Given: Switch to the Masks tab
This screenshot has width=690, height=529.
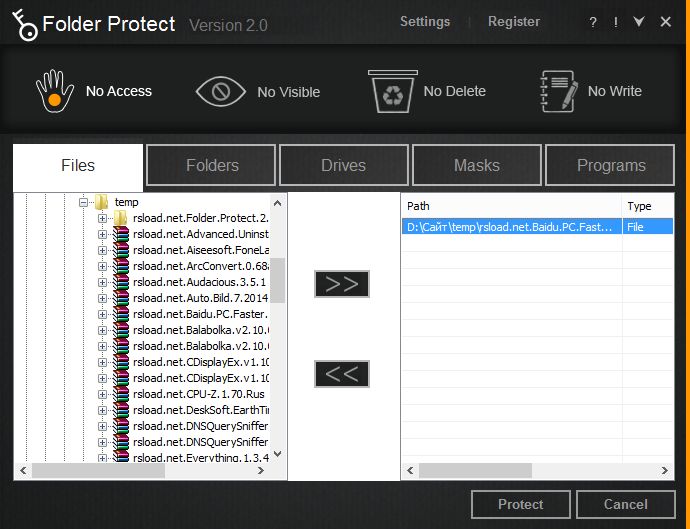Looking at the screenshot, I should tap(477, 165).
